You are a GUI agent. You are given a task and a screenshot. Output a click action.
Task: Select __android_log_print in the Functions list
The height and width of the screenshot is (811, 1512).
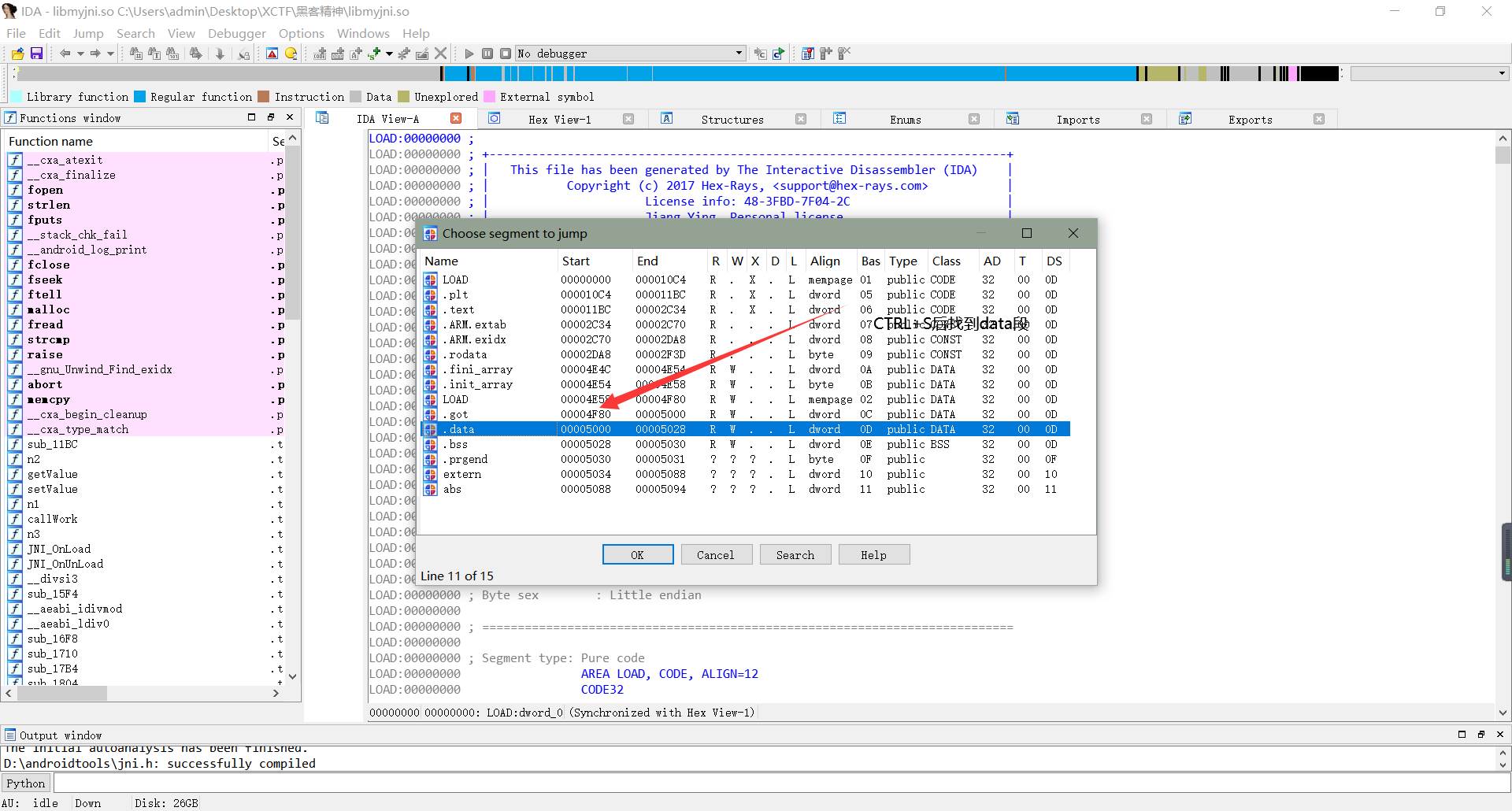[x=146, y=250]
